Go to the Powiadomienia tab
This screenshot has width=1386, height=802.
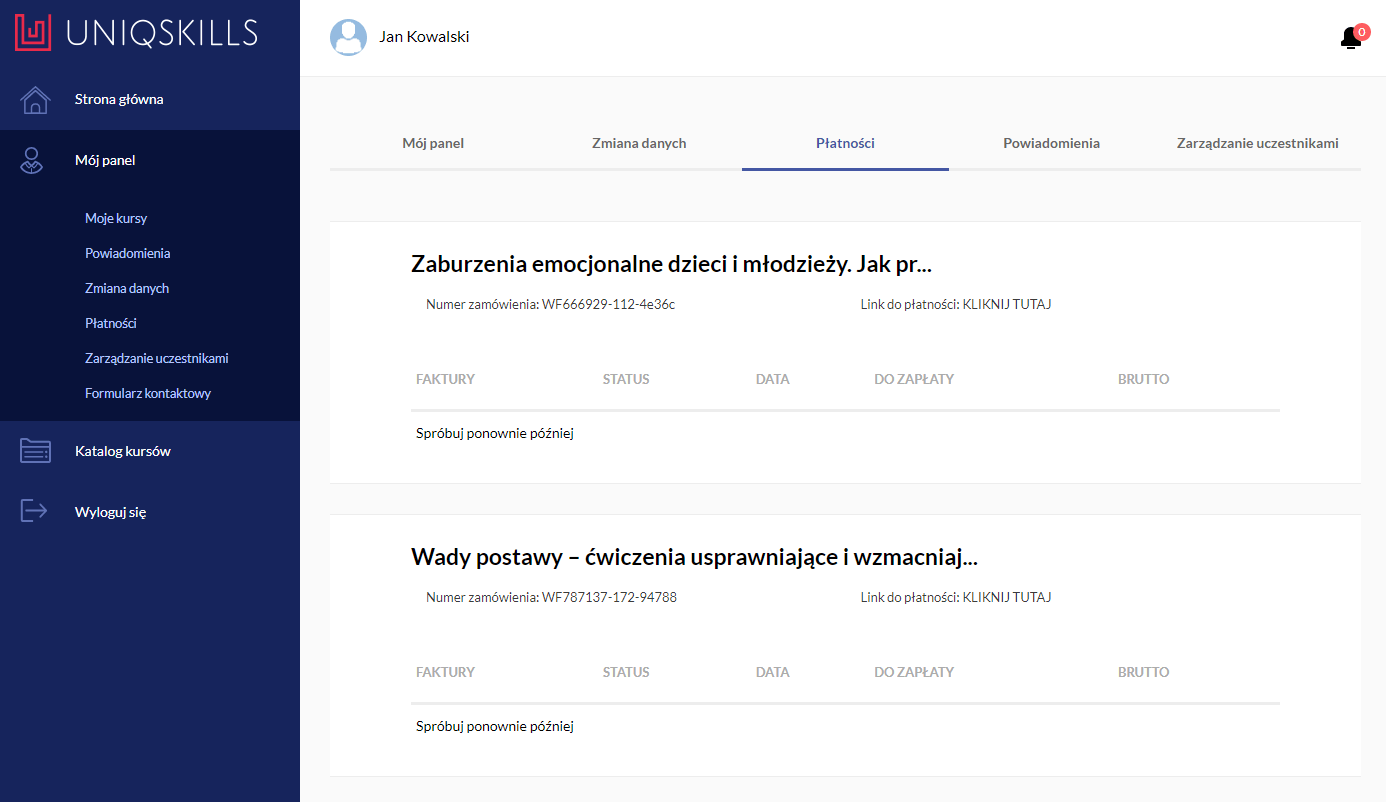1051,143
